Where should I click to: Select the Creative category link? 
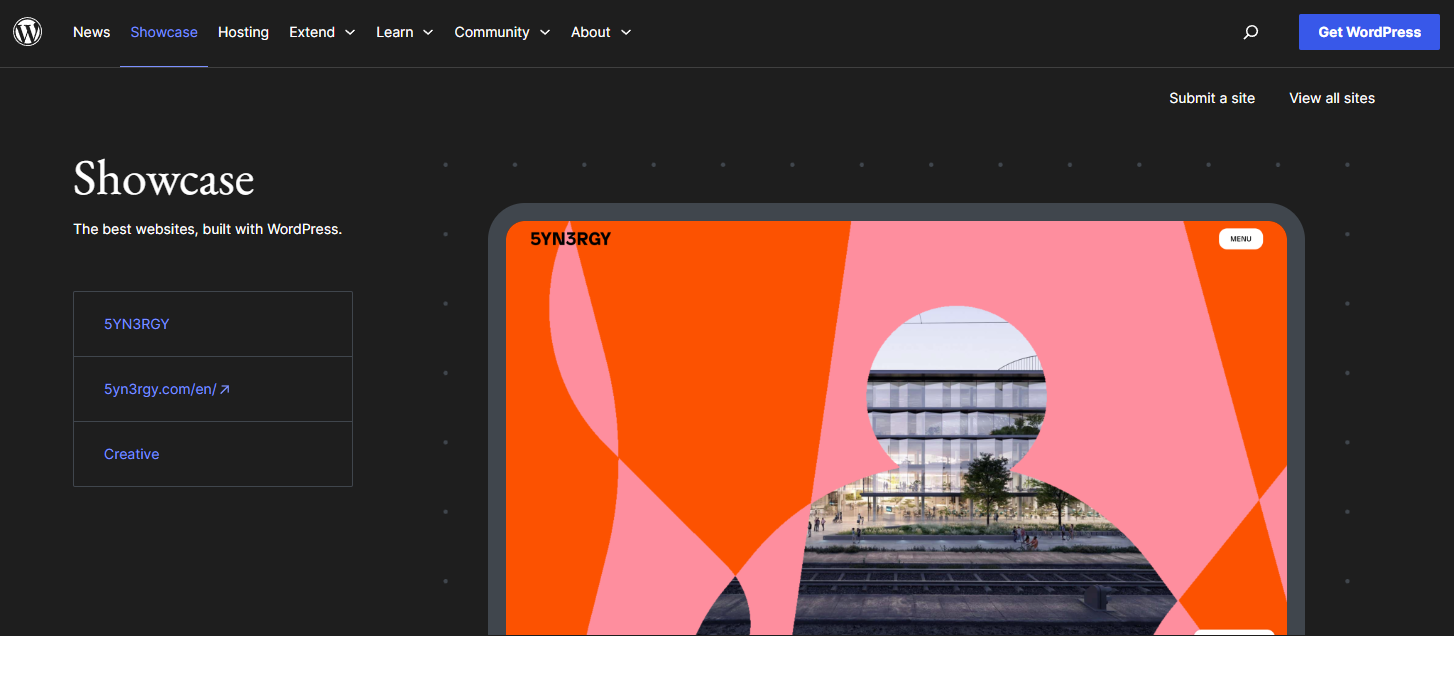pos(132,454)
